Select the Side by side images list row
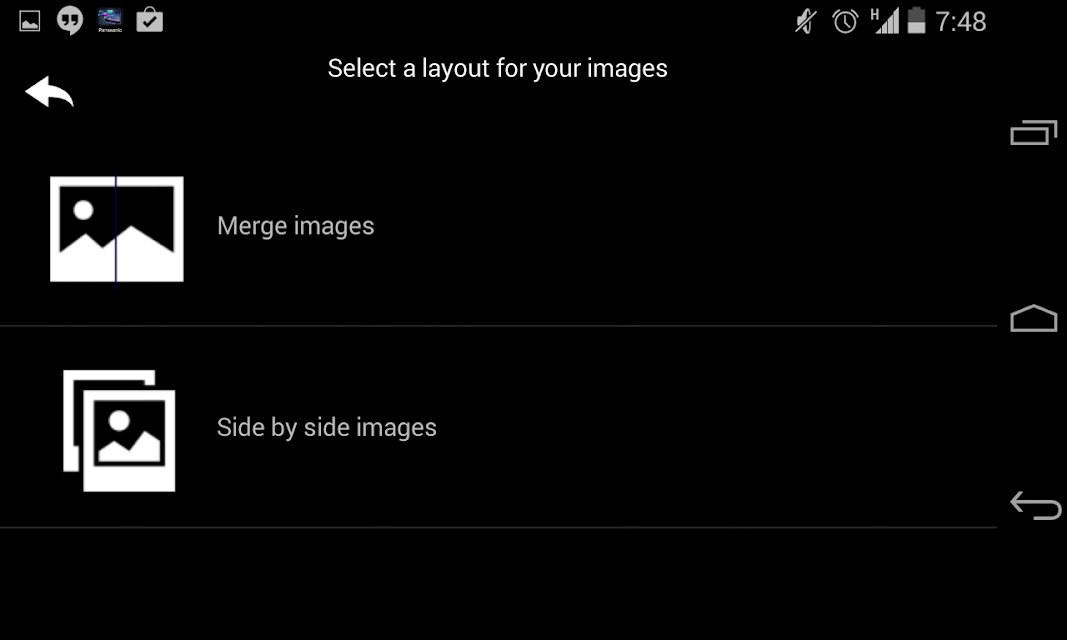This screenshot has width=1067, height=640. pyautogui.click(x=498, y=428)
